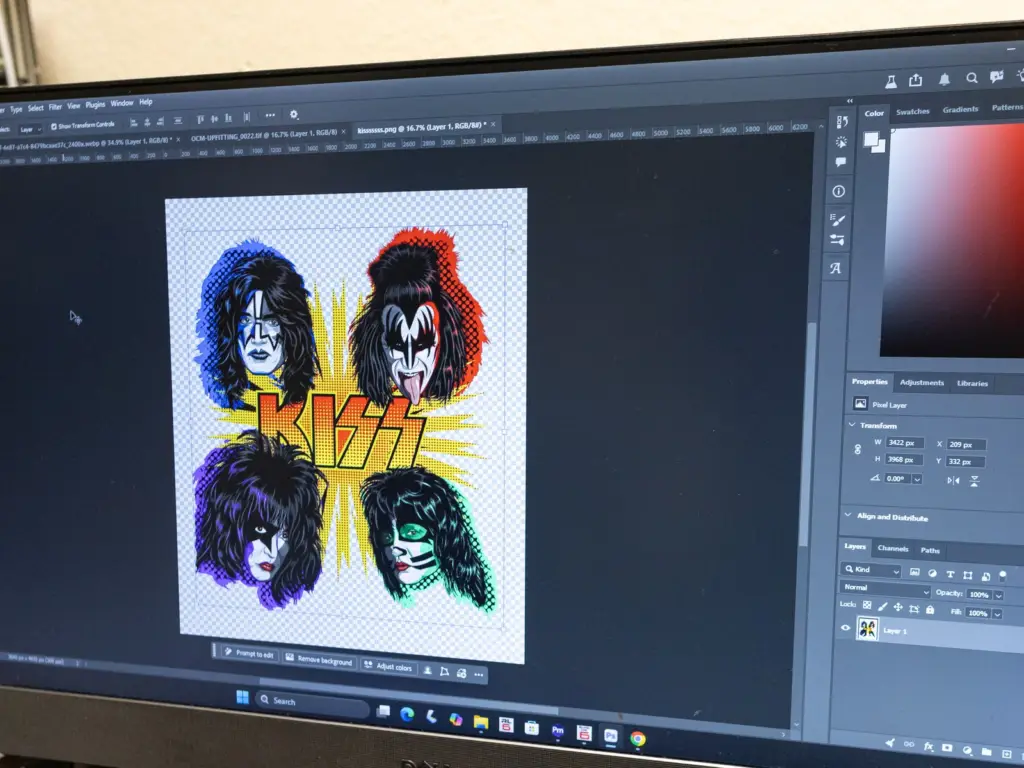Collapse the Transform section
Viewport: 1024px width, 768px height.
coord(852,424)
